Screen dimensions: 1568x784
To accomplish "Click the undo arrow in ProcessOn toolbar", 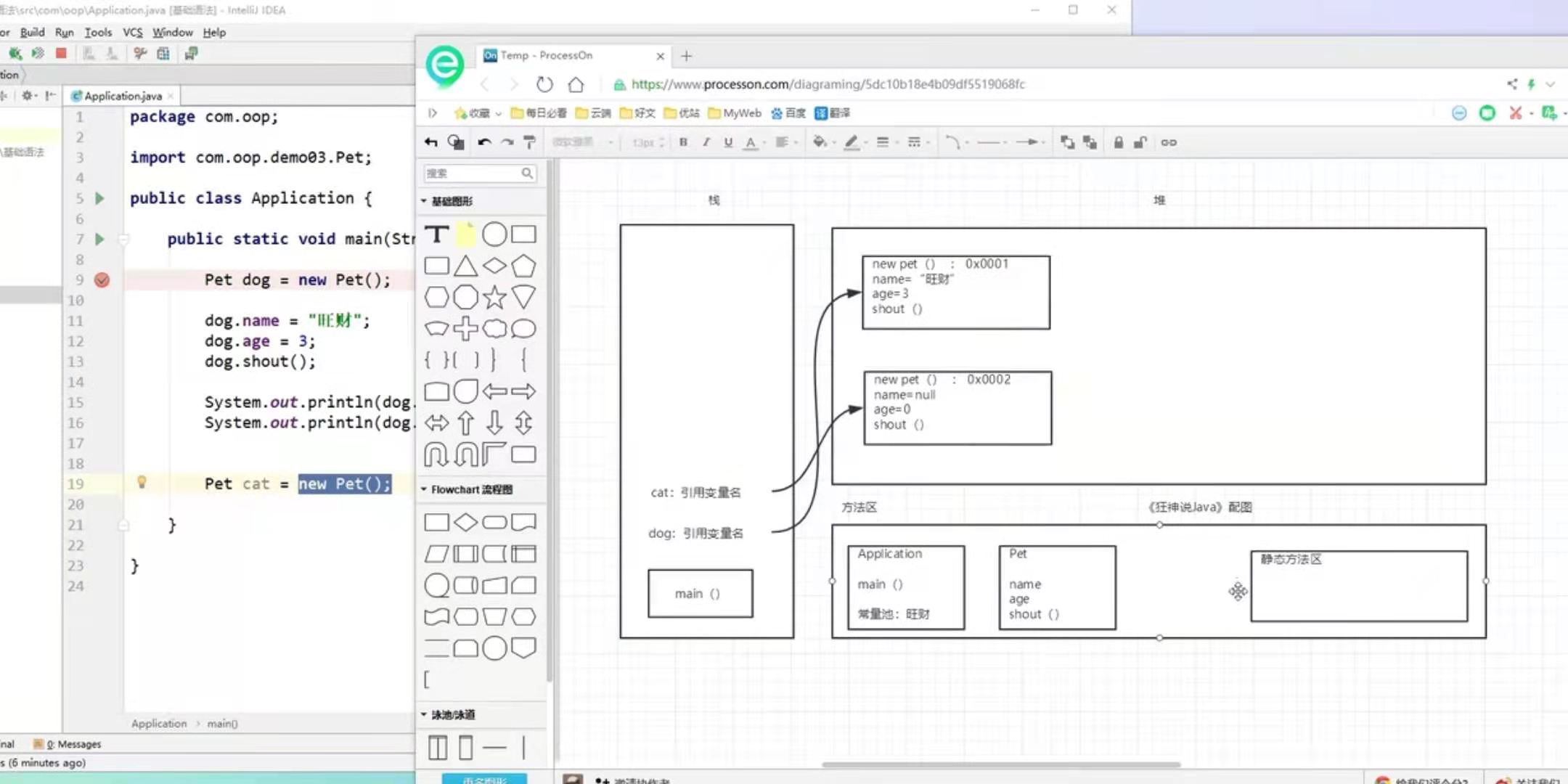I will pos(484,142).
